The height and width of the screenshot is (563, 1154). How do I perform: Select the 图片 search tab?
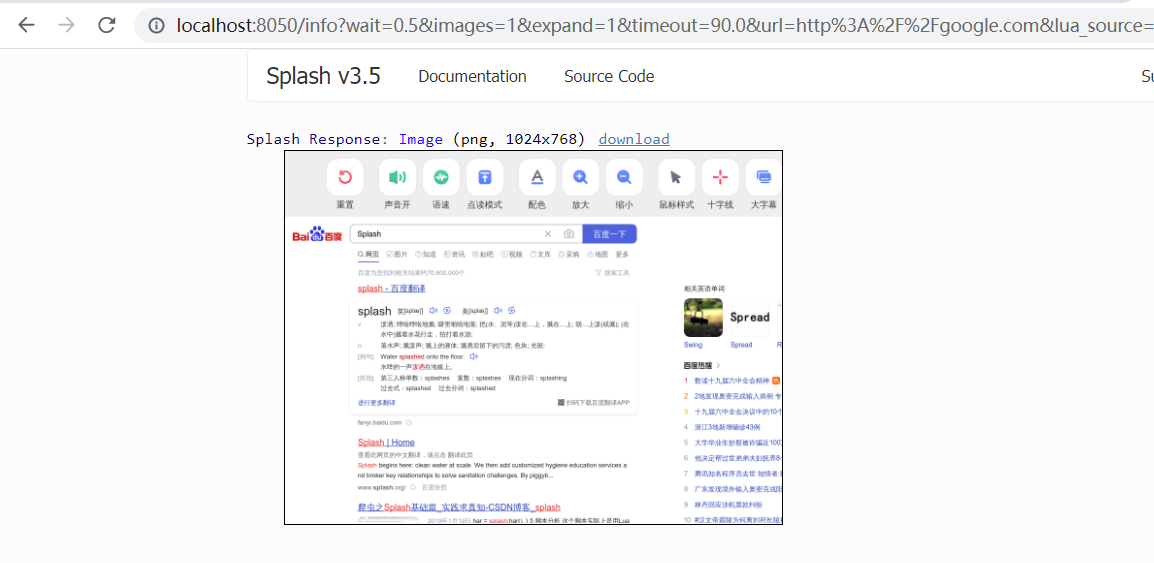(x=397, y=254)
